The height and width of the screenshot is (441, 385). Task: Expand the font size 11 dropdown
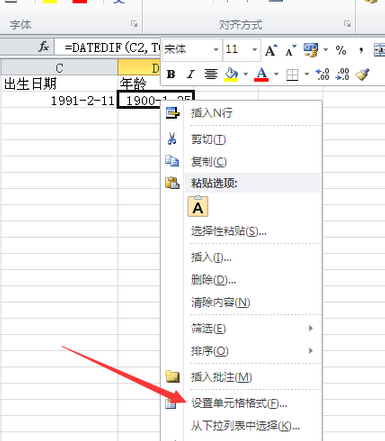254,50
